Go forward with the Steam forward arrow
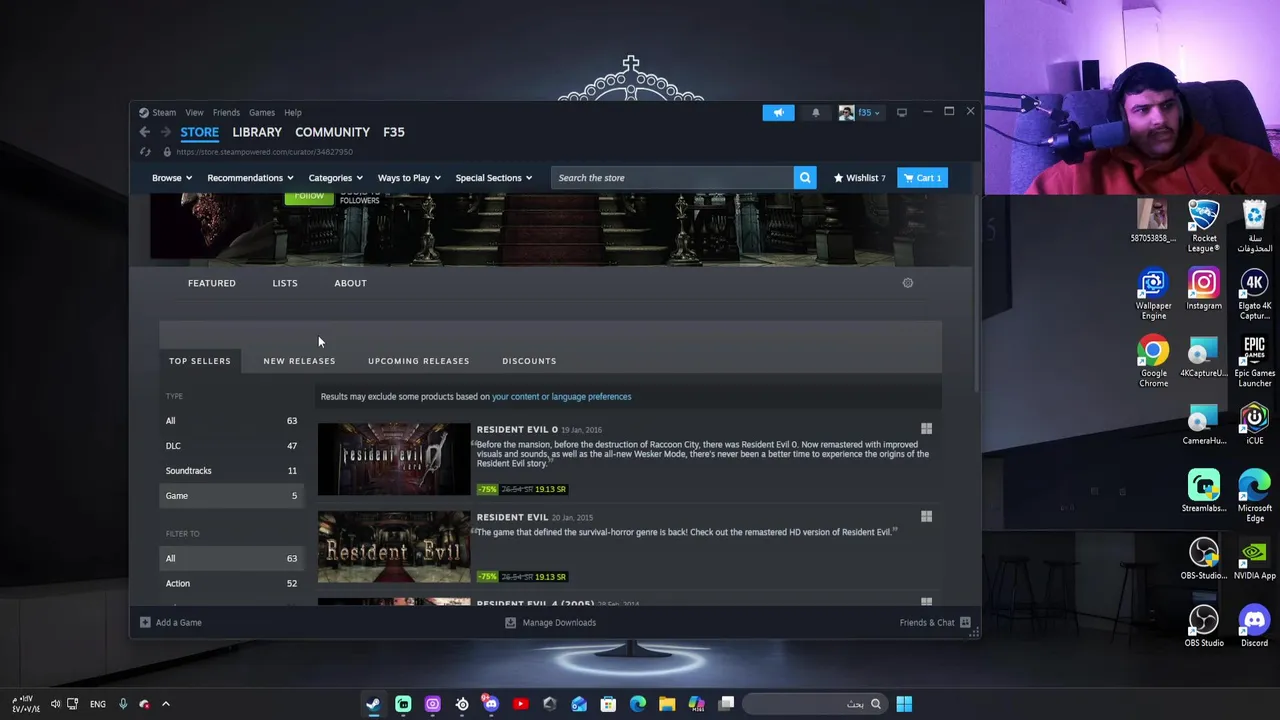The width and height of the screenshot is (1280, 720). click(166, 132)
